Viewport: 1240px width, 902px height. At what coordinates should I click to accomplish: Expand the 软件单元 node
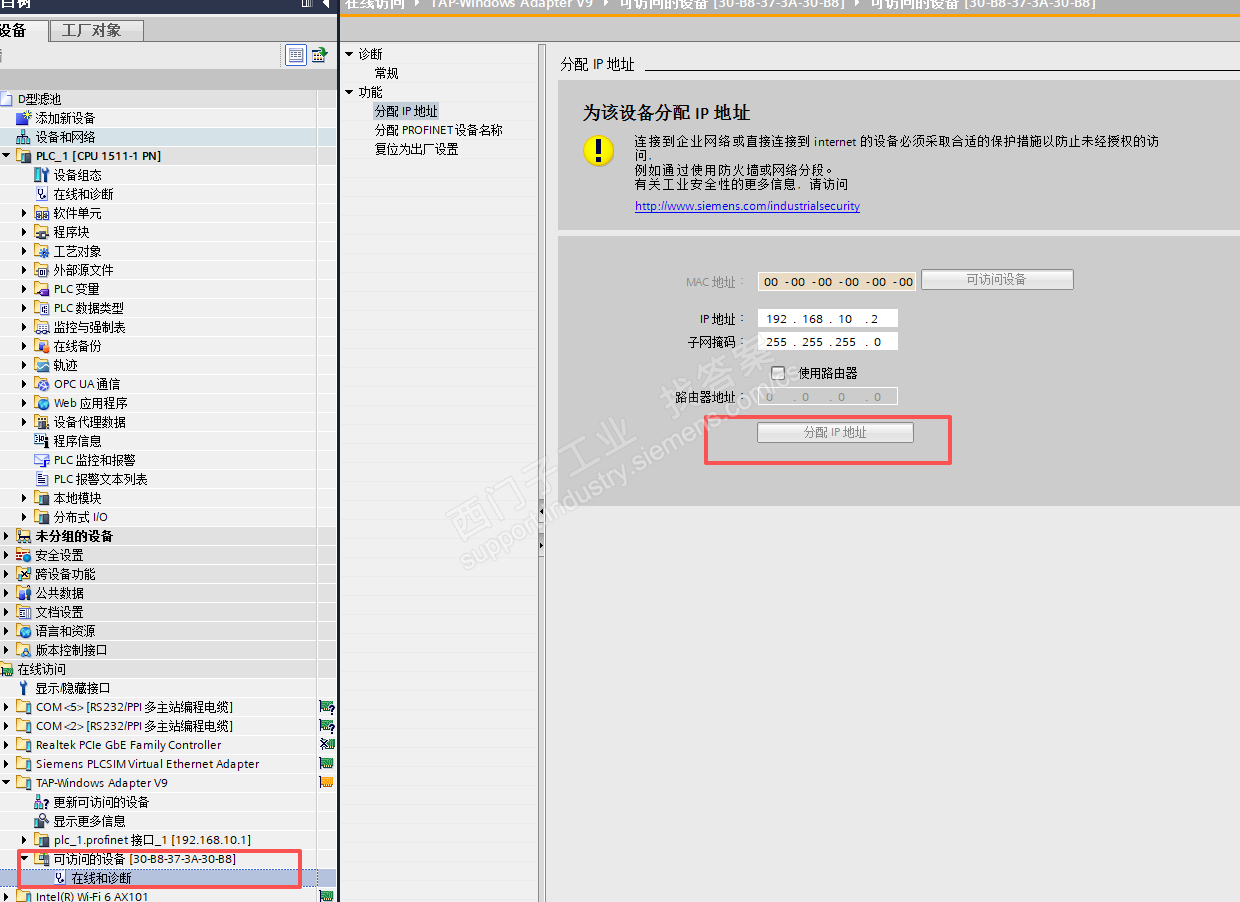25,213
